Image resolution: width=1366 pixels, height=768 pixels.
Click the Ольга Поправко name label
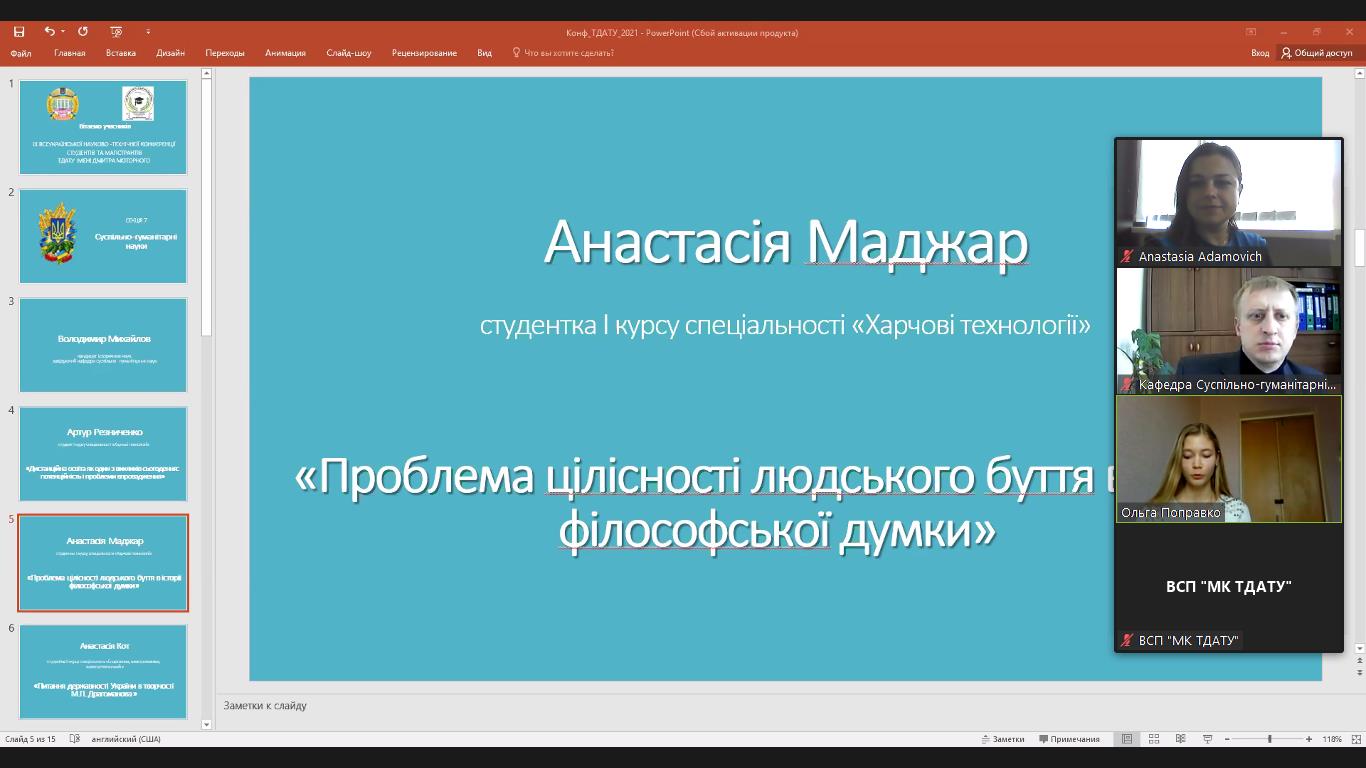click(x=1171, y=512)
